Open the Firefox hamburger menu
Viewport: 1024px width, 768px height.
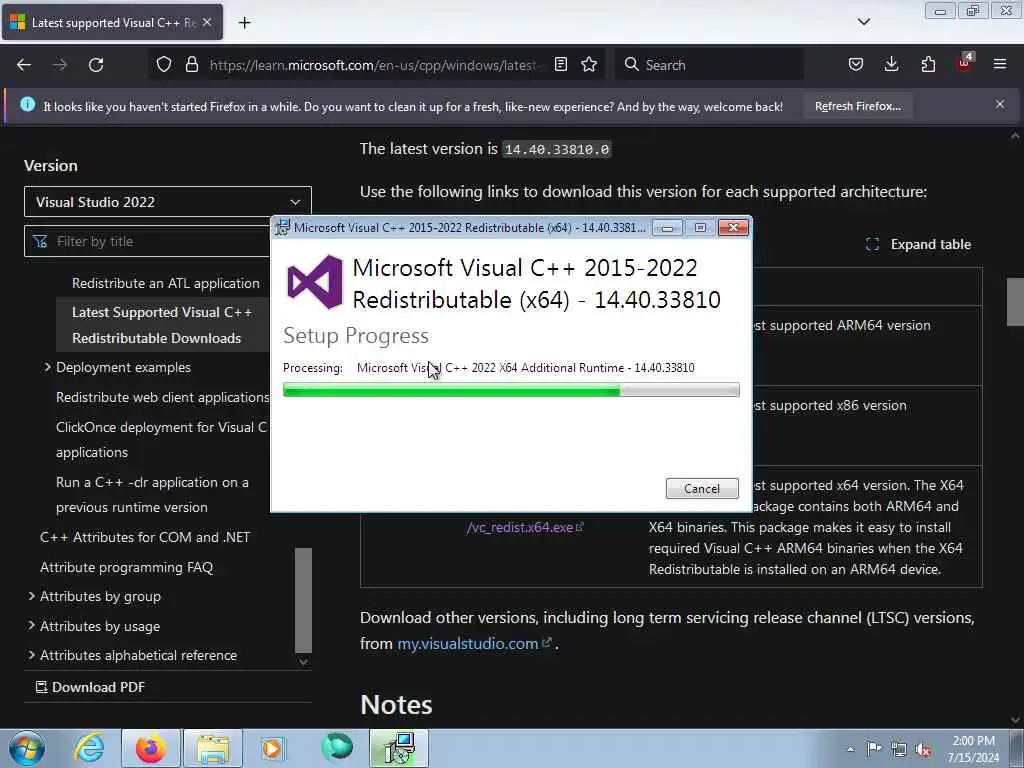(1000, 64)
